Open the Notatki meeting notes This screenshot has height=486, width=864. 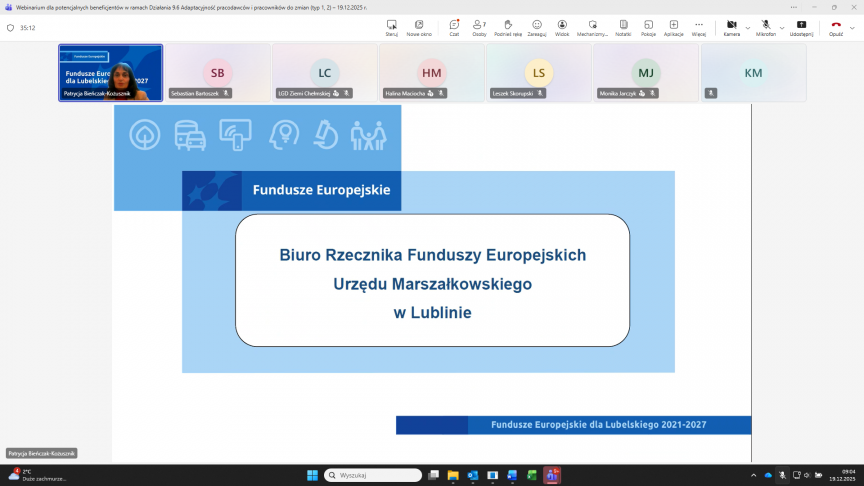pos(623,26)
